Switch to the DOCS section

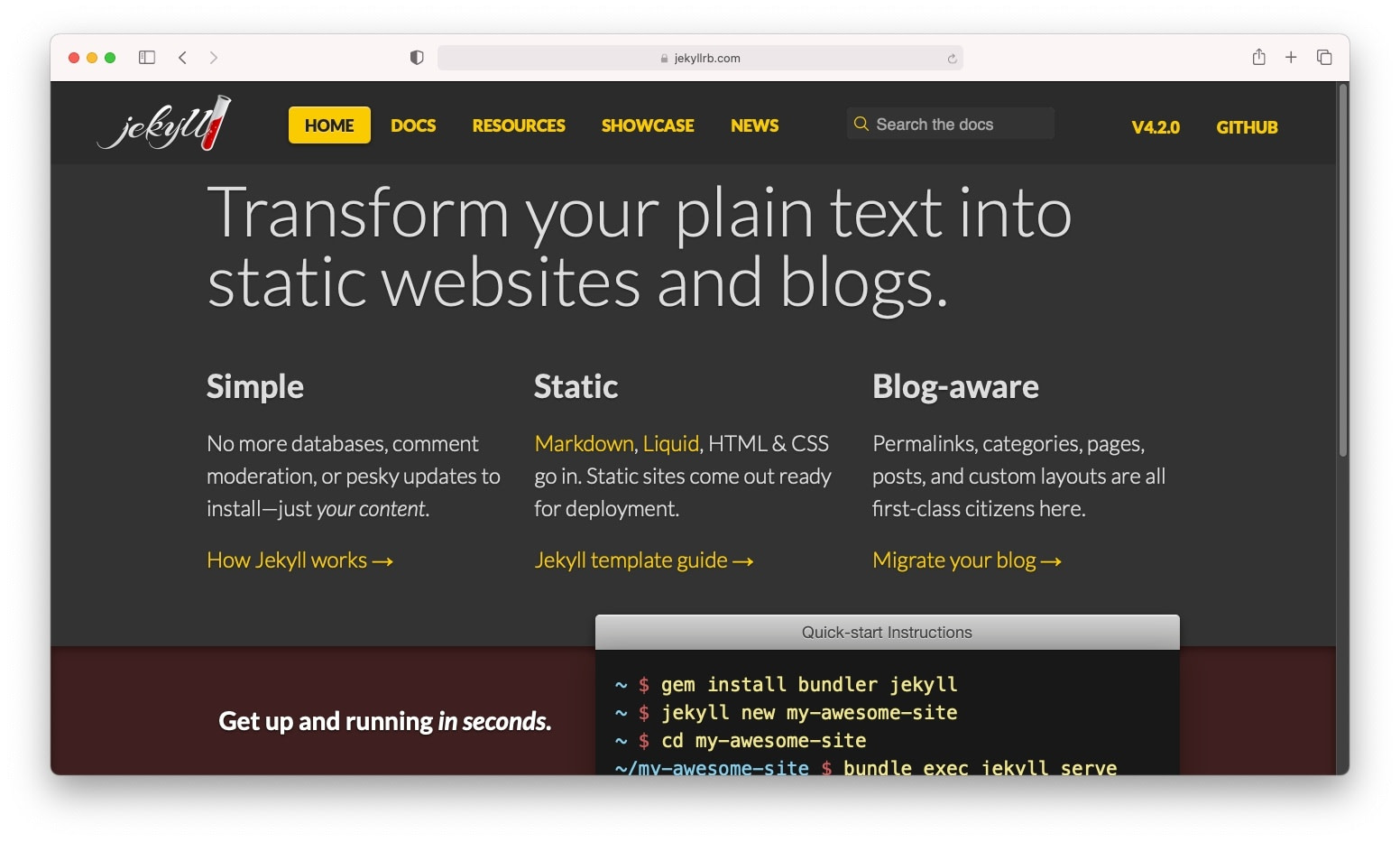coord(413,125)
